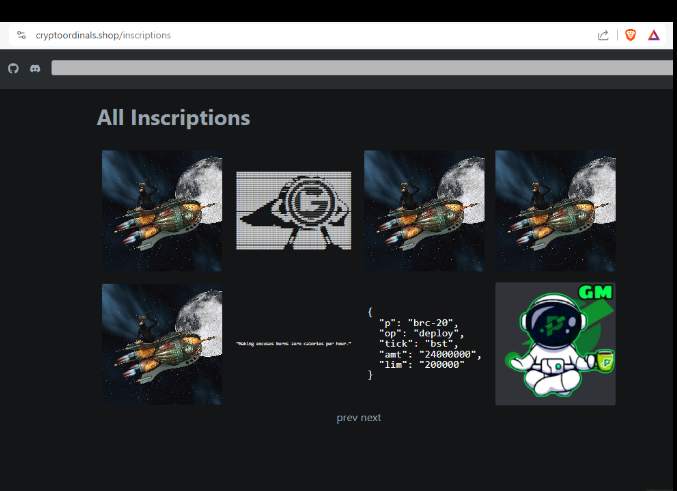Open the first rocket inscription in top row

pos(162,211)
